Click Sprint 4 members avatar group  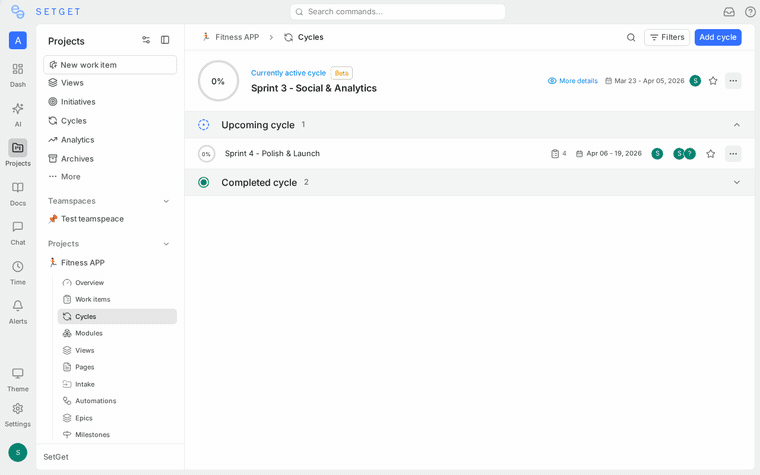tap(684, 154)
